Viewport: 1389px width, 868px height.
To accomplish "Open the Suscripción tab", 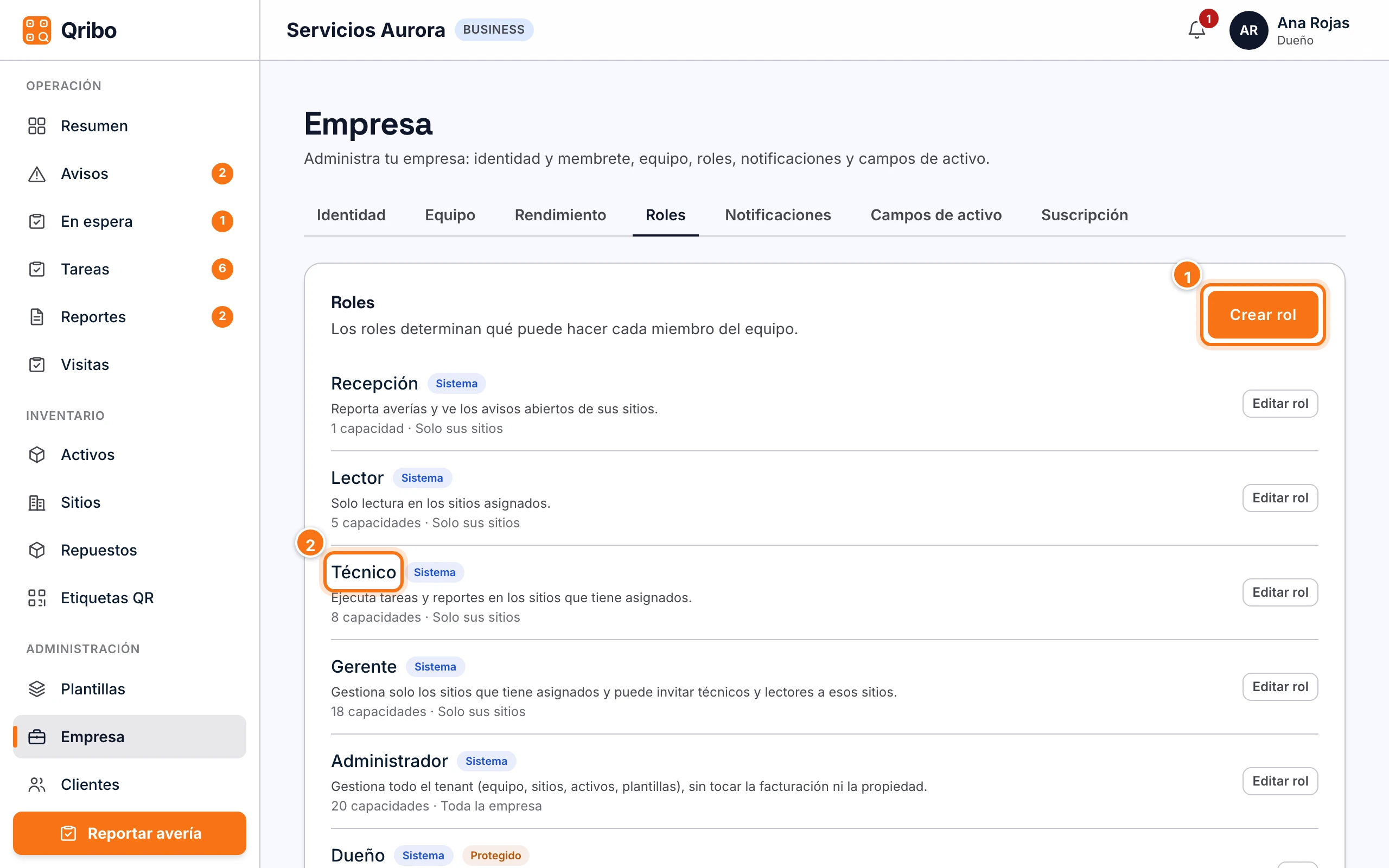I will point(1084,215).
